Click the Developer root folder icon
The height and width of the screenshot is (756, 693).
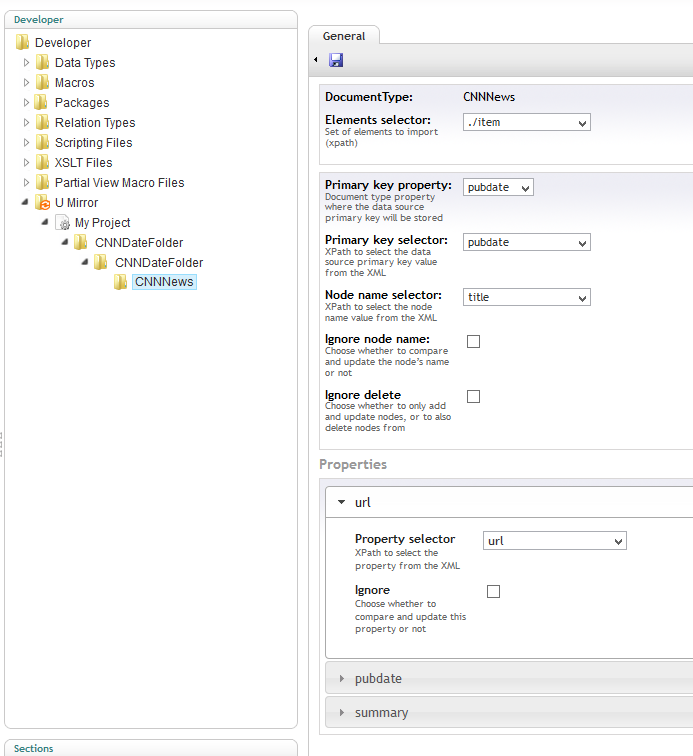tap(22, 42)
